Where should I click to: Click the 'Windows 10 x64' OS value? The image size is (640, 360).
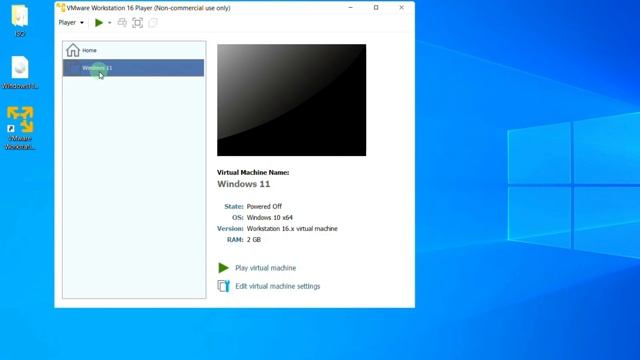269,218
